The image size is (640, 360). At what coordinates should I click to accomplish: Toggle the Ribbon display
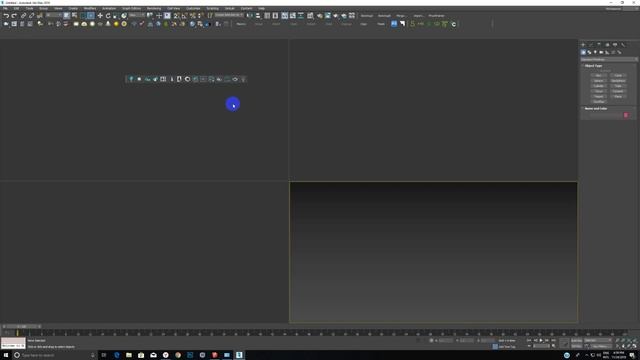[x=284, y=16]
